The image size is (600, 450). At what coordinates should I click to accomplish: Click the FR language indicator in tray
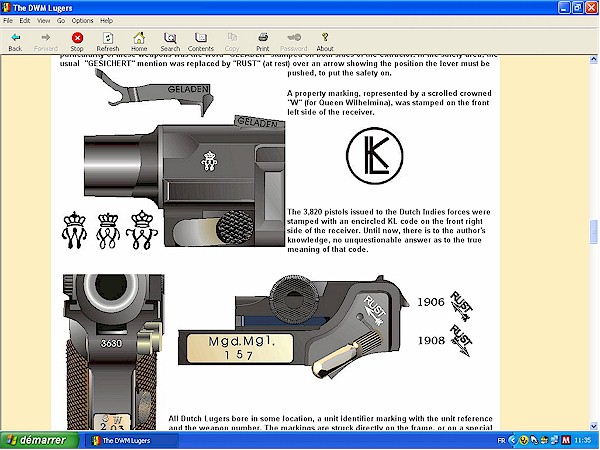click(x=501, y=441)
